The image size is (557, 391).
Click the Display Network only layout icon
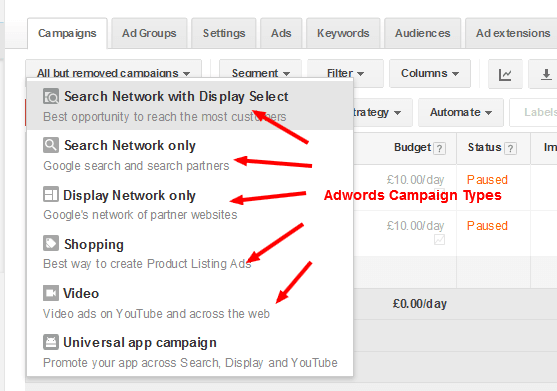51,194
